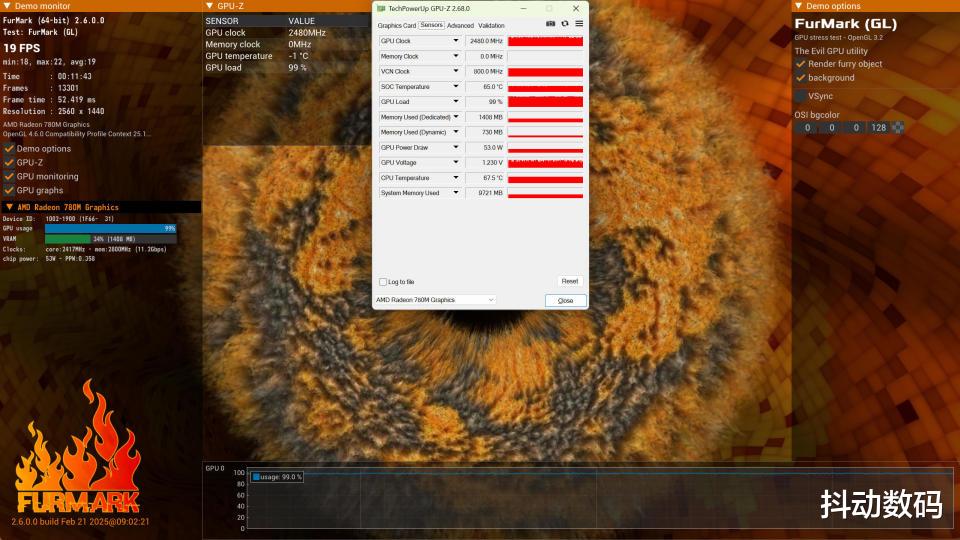Click the chip power 53W readout
Image resolution: width=960 pixels, height=540 pixels.
[x=49, y=258]
